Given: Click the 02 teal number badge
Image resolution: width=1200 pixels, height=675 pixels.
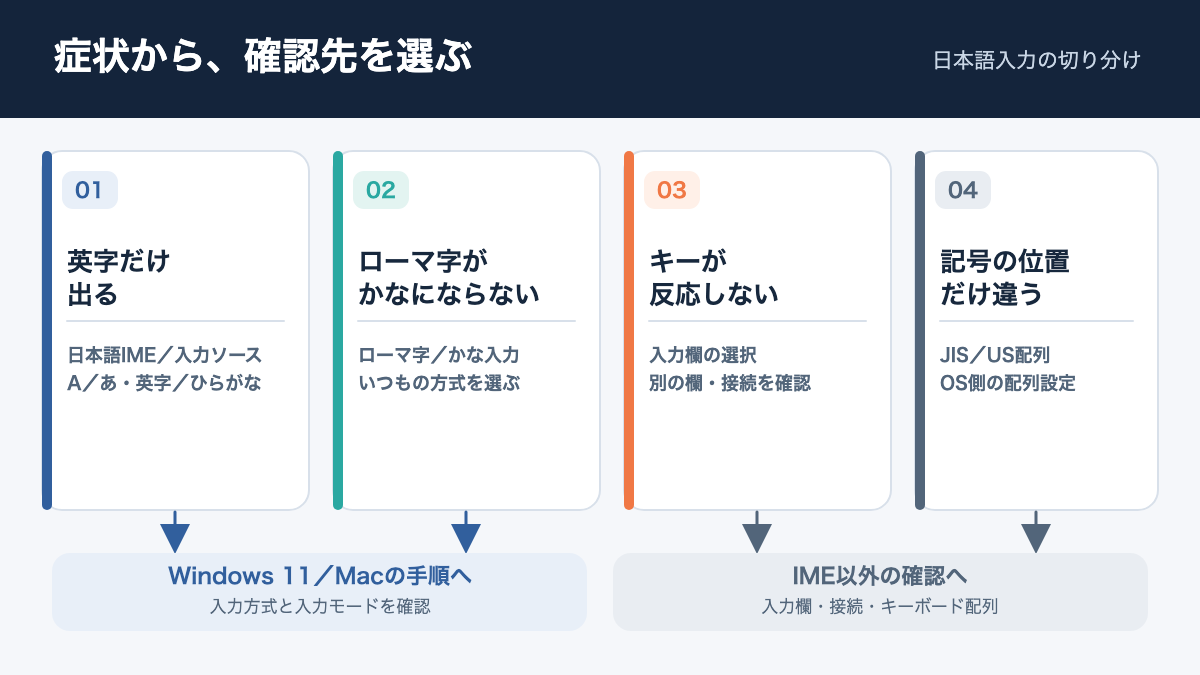Looking at the screenshot, I should (381, 190).
